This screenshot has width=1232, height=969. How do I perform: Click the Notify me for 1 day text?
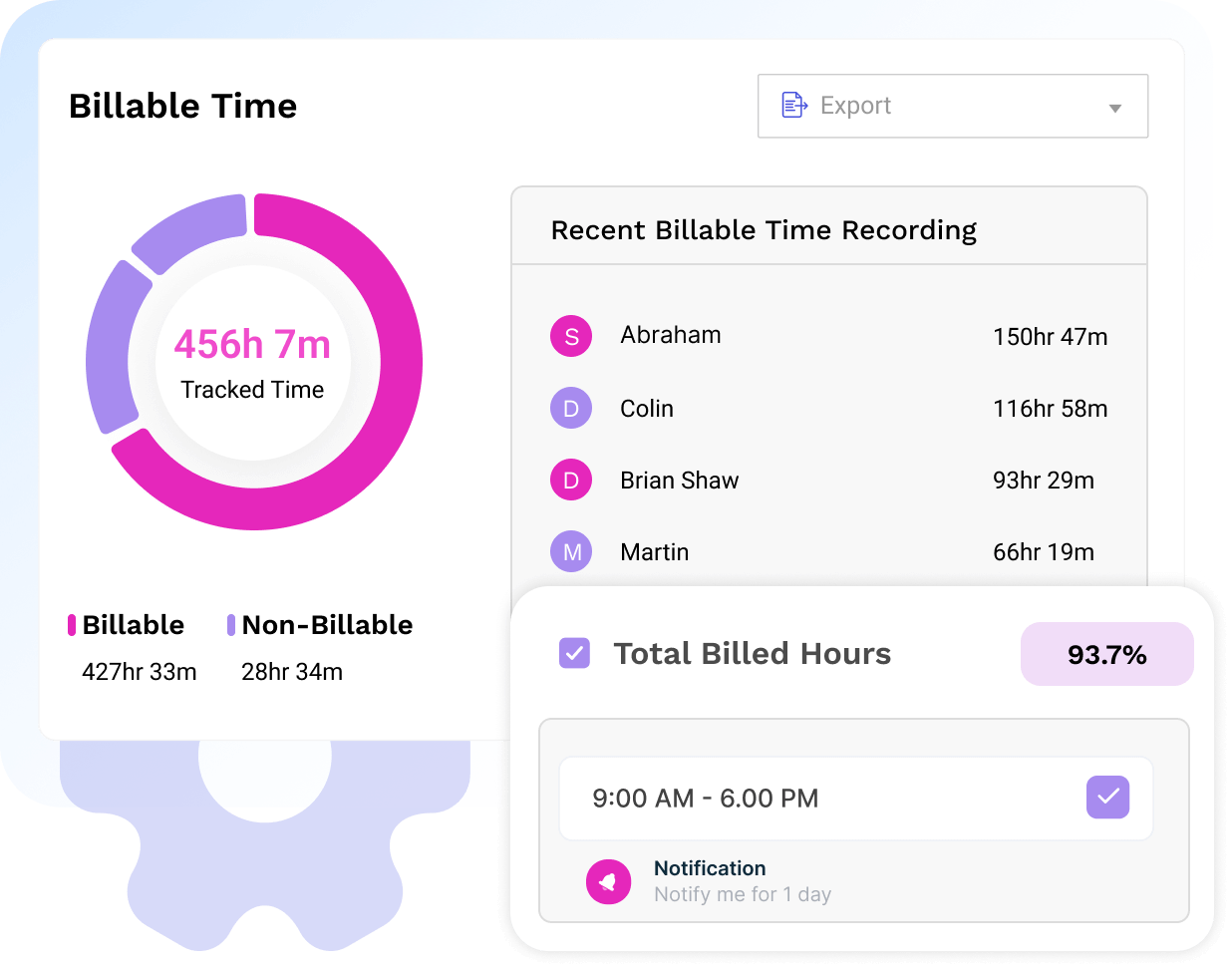point(742,894)
